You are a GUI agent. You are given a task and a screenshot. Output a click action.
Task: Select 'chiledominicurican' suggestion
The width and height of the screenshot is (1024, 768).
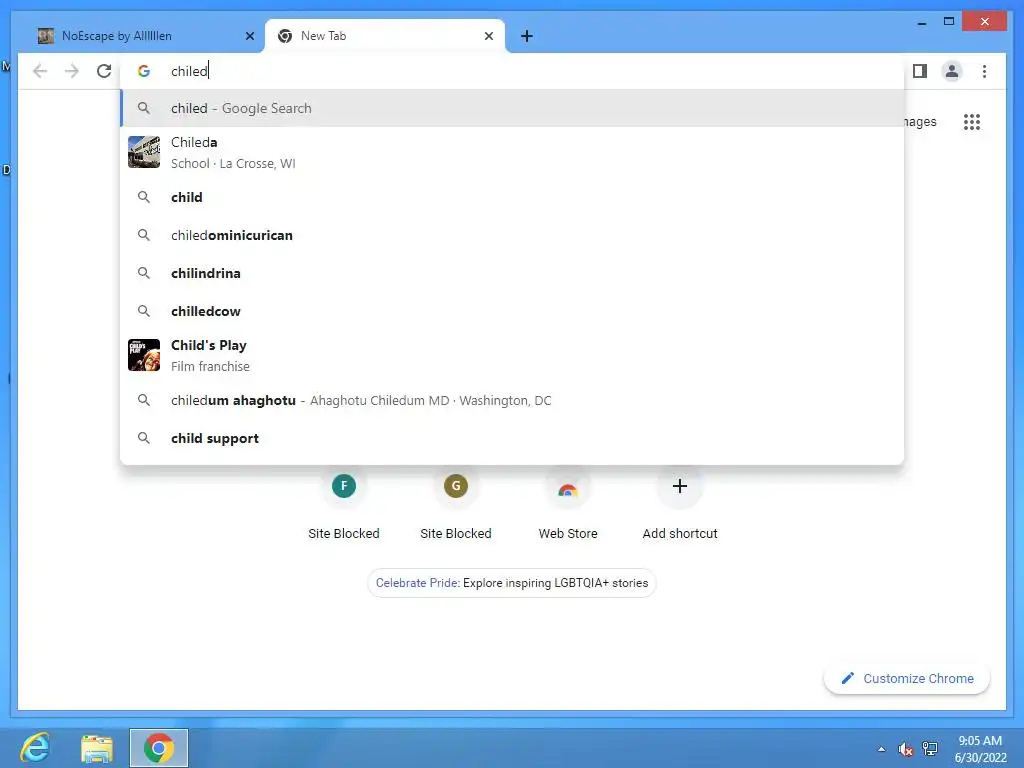pos(512,235)
